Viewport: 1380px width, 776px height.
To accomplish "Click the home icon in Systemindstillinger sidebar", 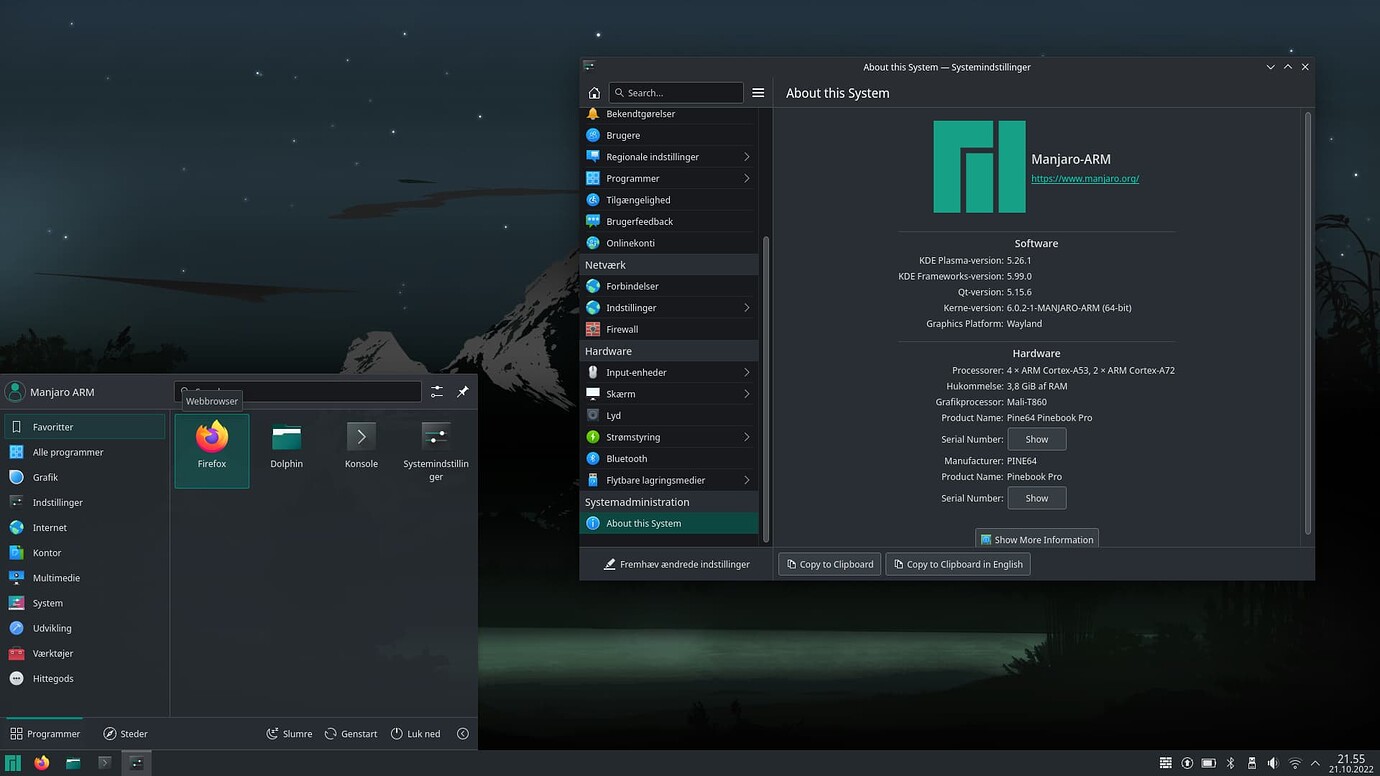I will tap(594, 92).
